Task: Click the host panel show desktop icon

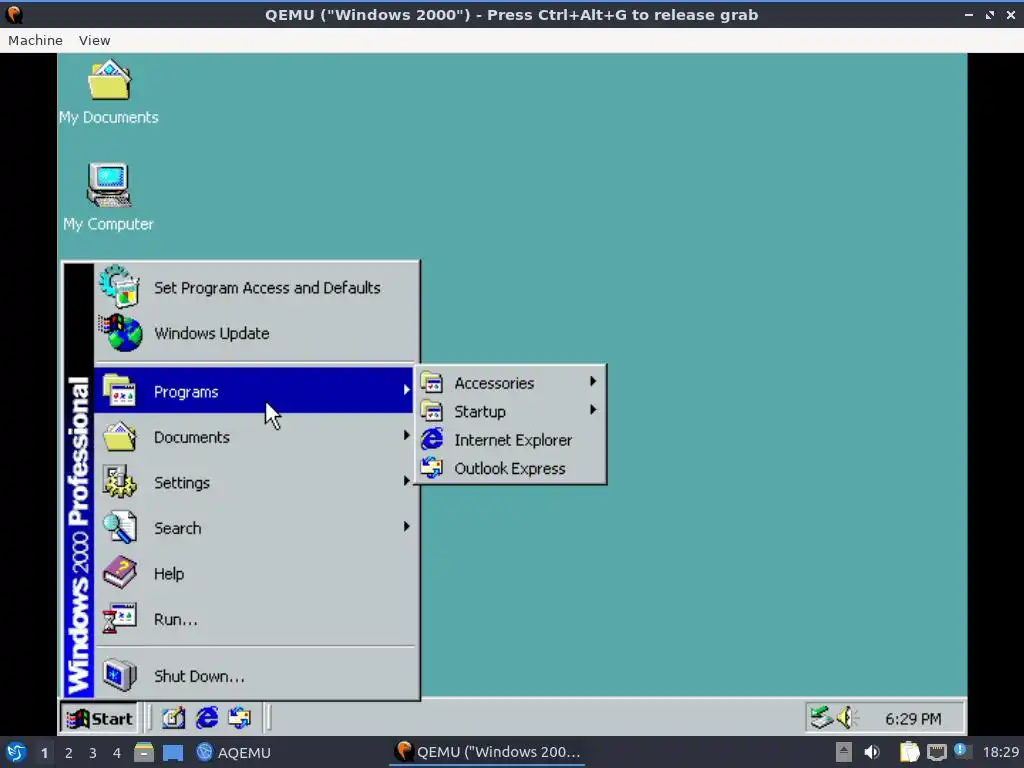Action: 172,753
